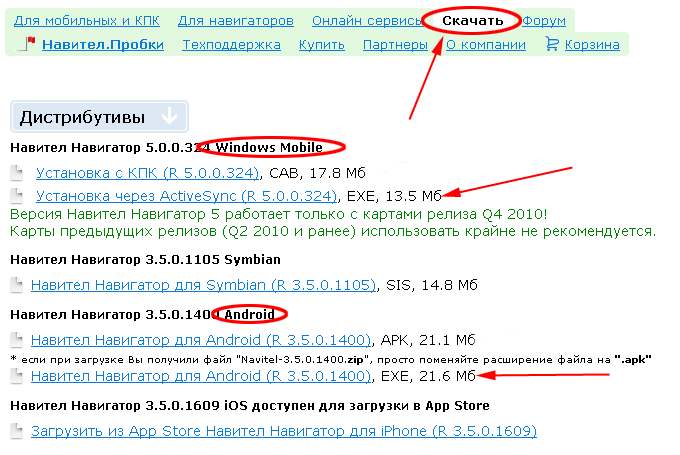Click the red flag icon beside Навител.Пробки

tap(29, 44)
